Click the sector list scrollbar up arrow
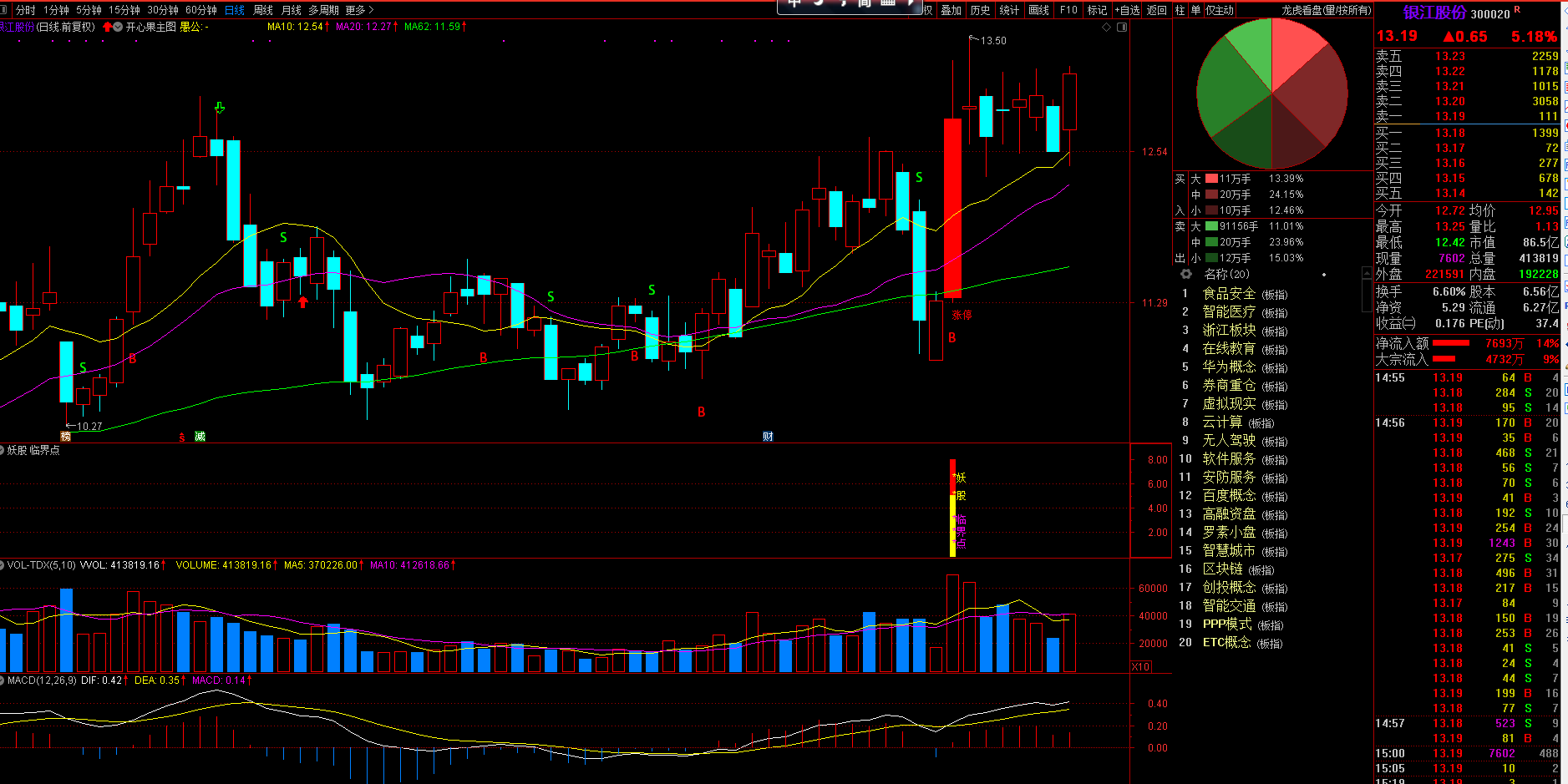This screenshot has width=1568, height=784. tap(1368, 273)
